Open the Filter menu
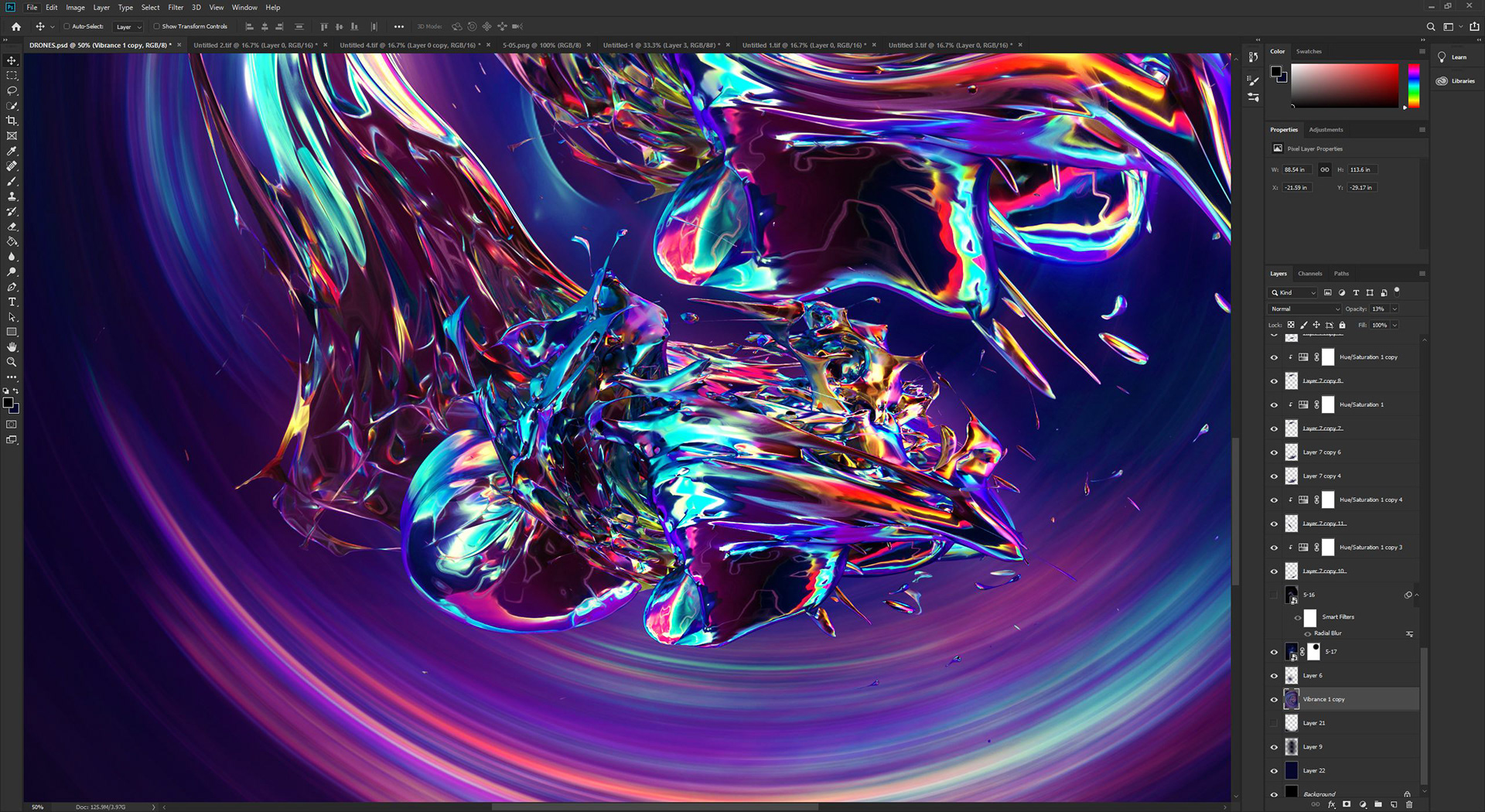 176,7
